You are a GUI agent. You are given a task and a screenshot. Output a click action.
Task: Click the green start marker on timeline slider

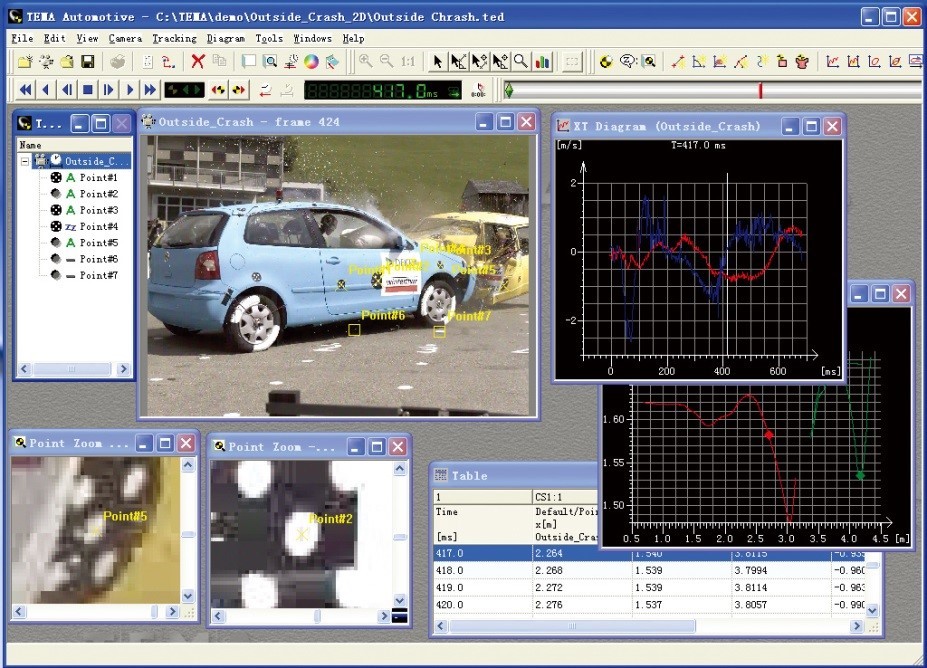(x=509, y=91)
